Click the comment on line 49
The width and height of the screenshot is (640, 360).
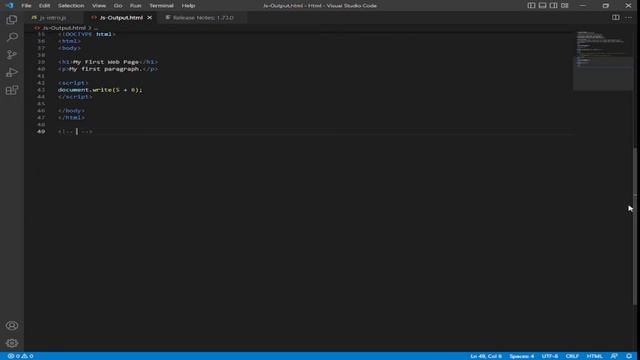pos(76,131)
